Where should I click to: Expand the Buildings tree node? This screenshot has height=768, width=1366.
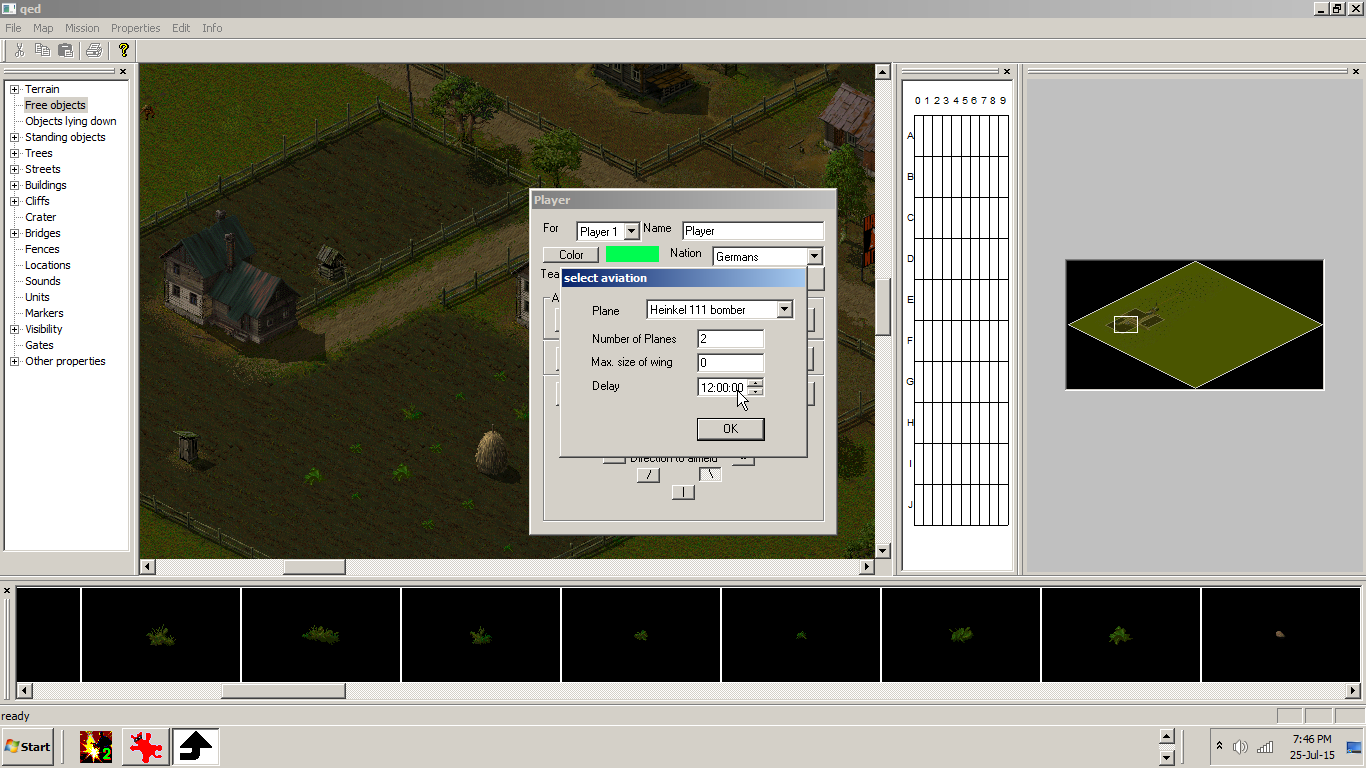point(15,185)
